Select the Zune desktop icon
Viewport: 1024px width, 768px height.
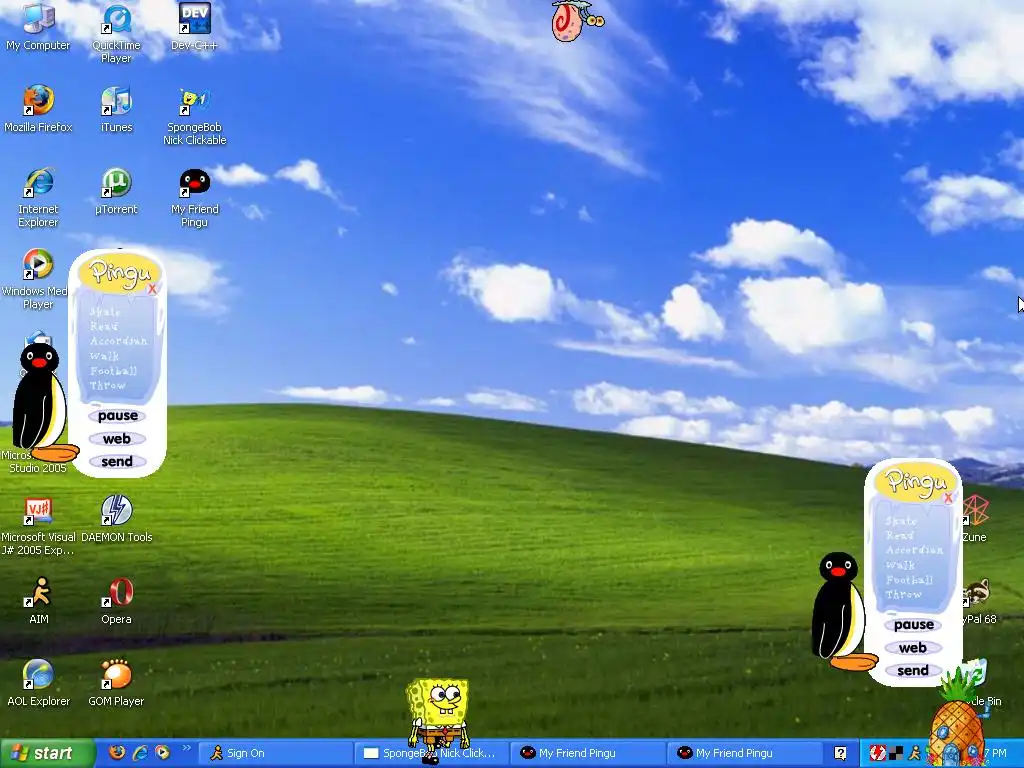point(974,519)
